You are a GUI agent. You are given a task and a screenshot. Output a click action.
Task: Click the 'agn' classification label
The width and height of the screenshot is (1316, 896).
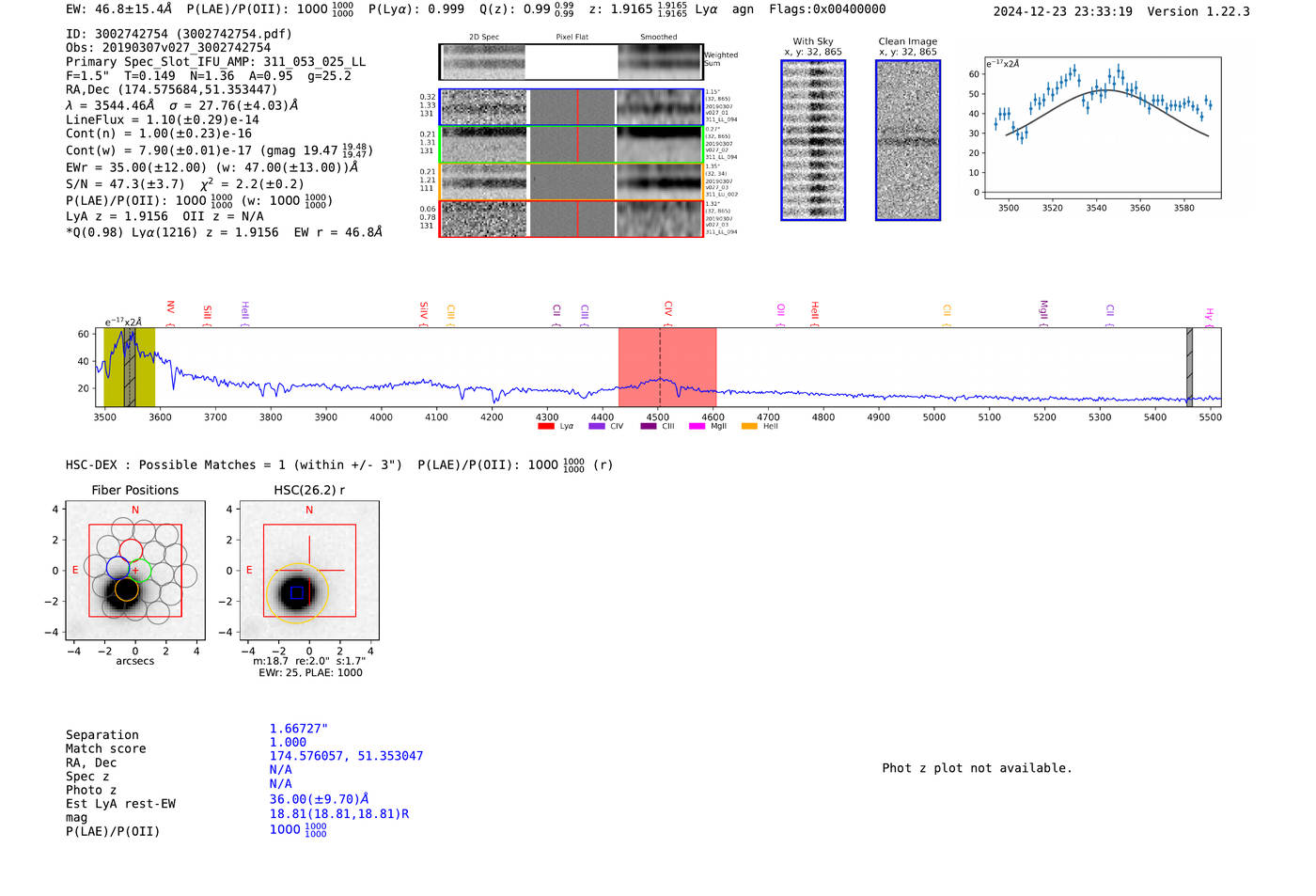(743, 8)
